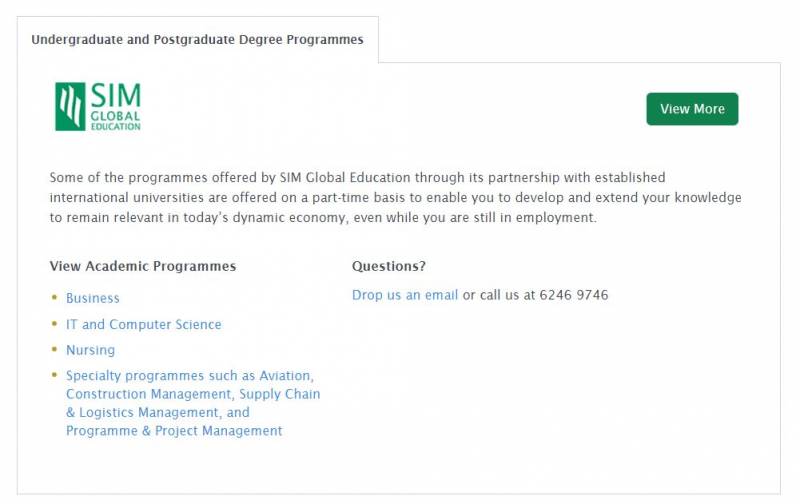Click the GLOBAL EDUCATION text in the logo
The width and height of the screenshot is (800, 504).
pos(115,121)
